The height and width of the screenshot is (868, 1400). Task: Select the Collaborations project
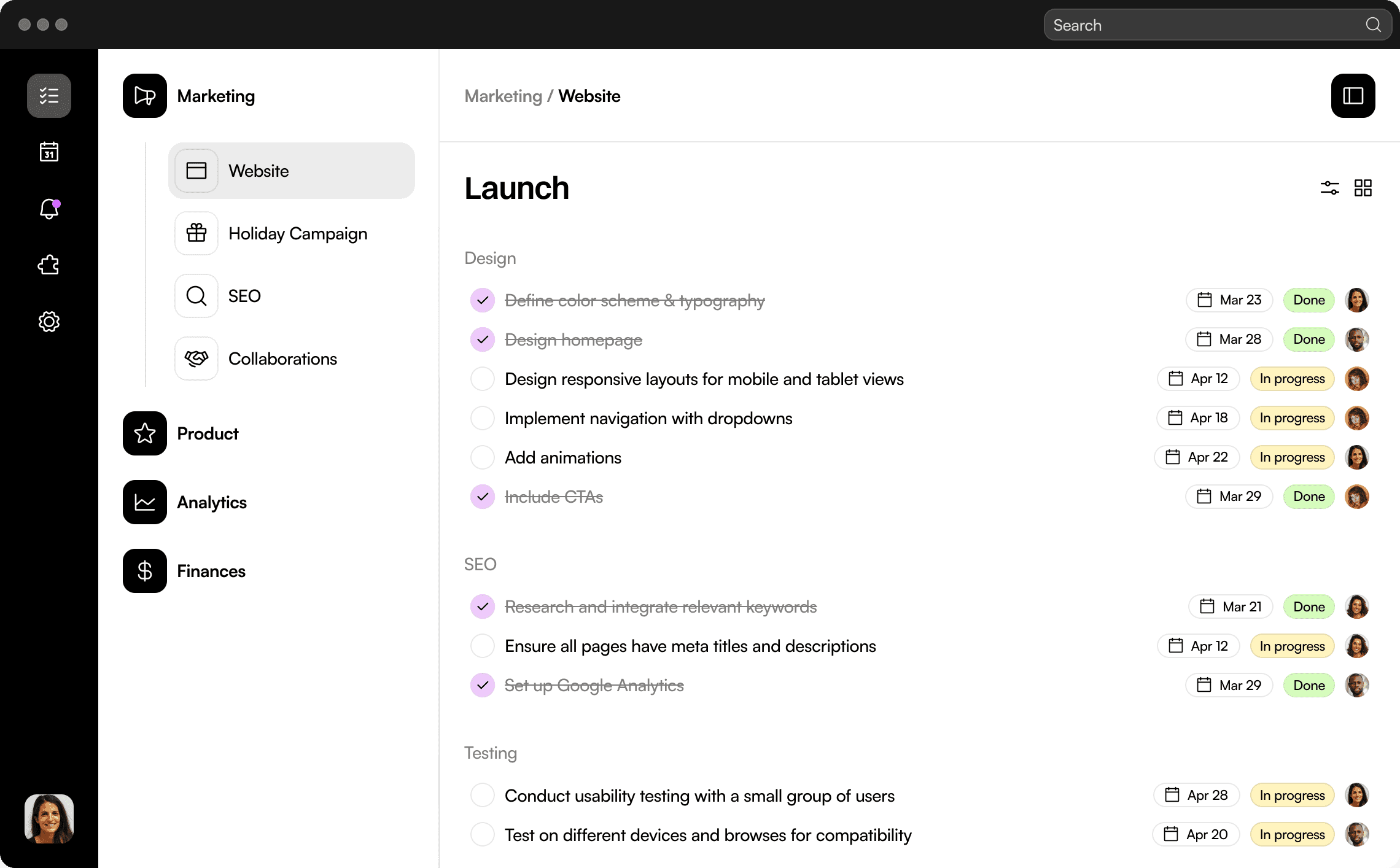[282, 358]
